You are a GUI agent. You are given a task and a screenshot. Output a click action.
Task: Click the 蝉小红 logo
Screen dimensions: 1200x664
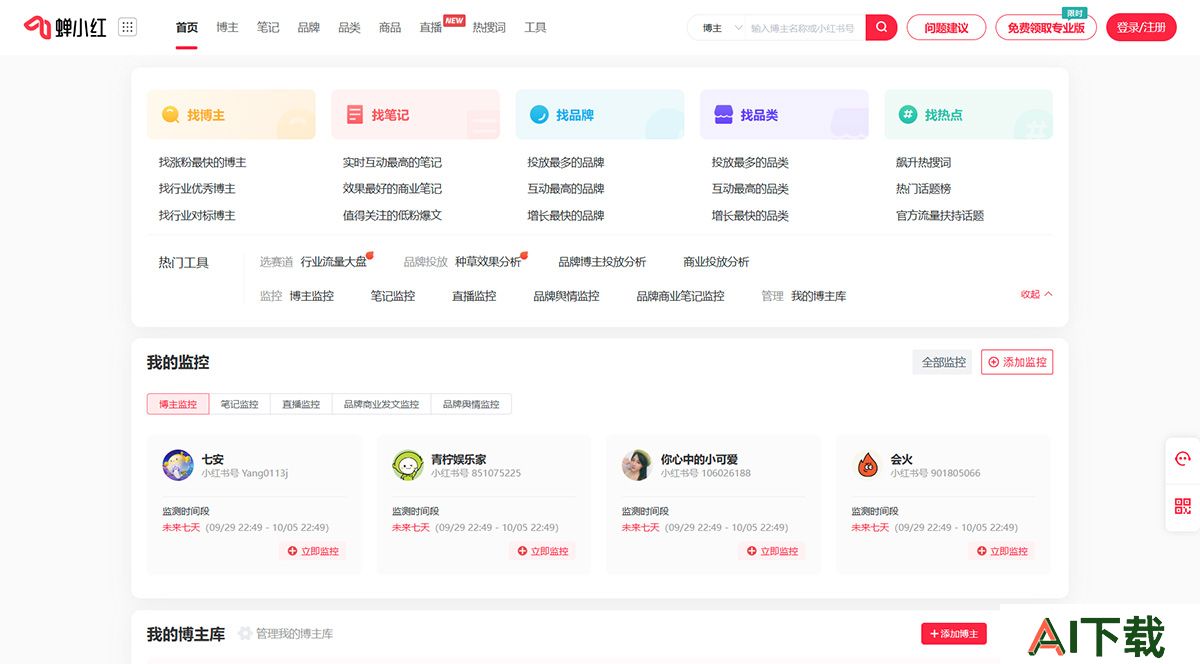pos(65,27)
